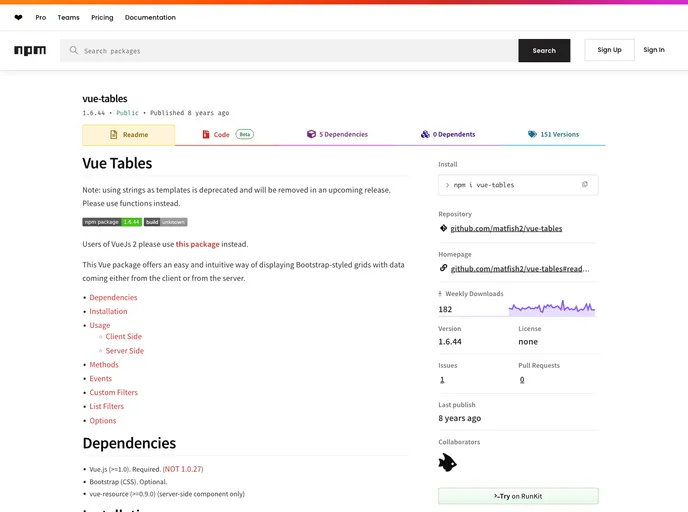Open Documentation link in top bar
The width and height of the screenshot is (688, 512).
point(150,18)
